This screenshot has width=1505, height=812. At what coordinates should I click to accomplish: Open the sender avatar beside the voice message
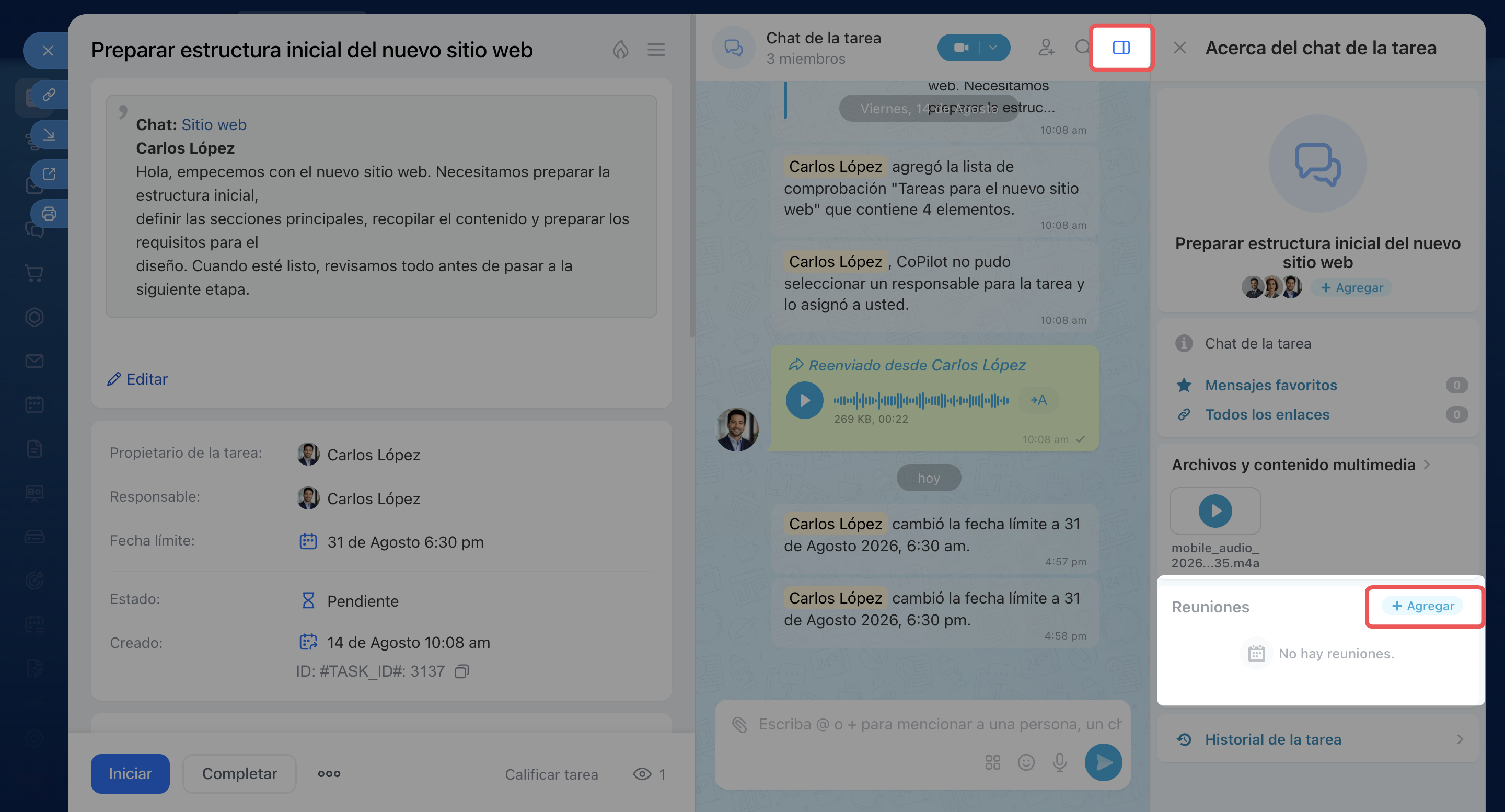tap(737, 430)
